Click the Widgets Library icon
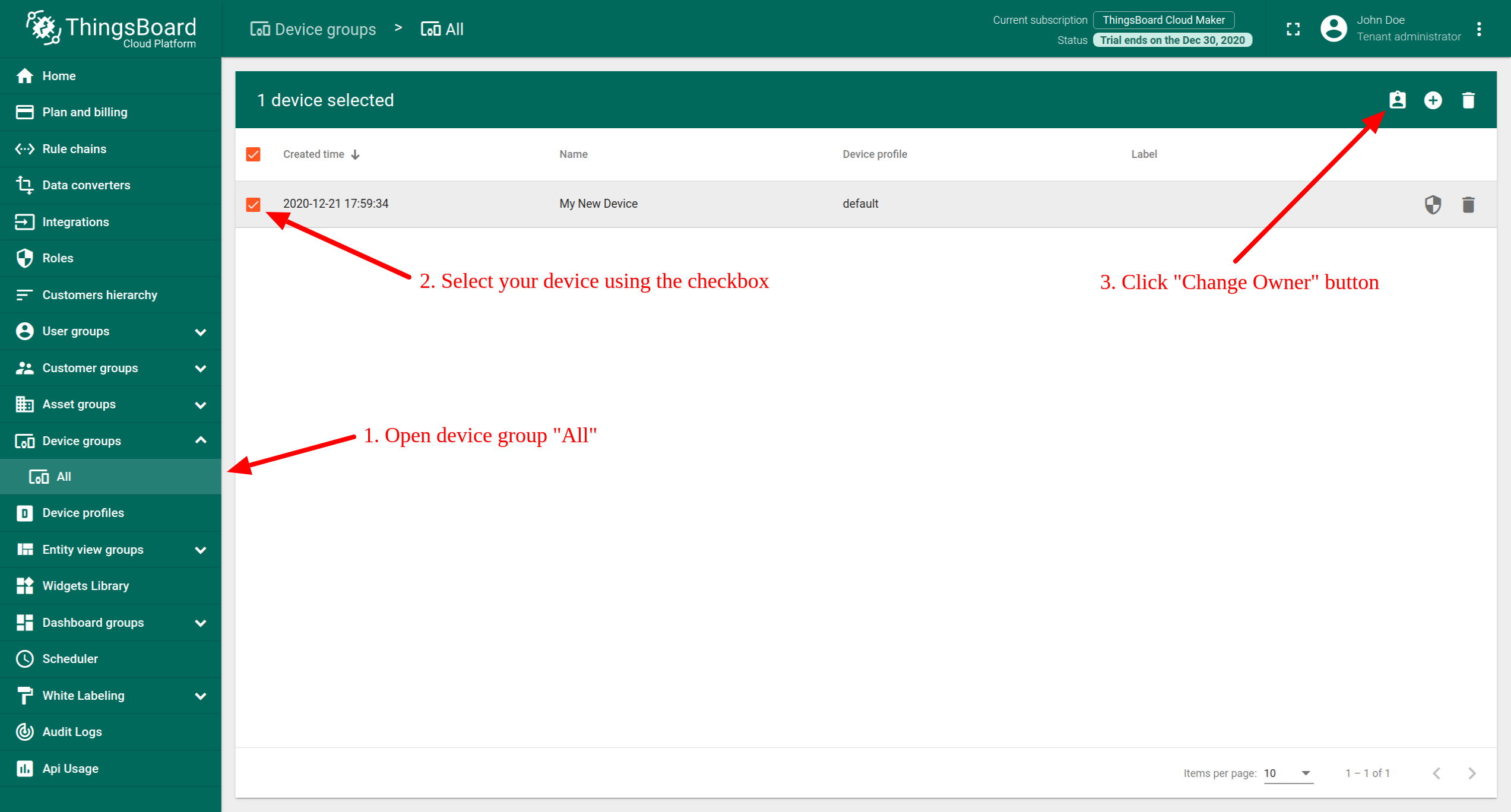The image size is (1511, 812). pos(24,586)
